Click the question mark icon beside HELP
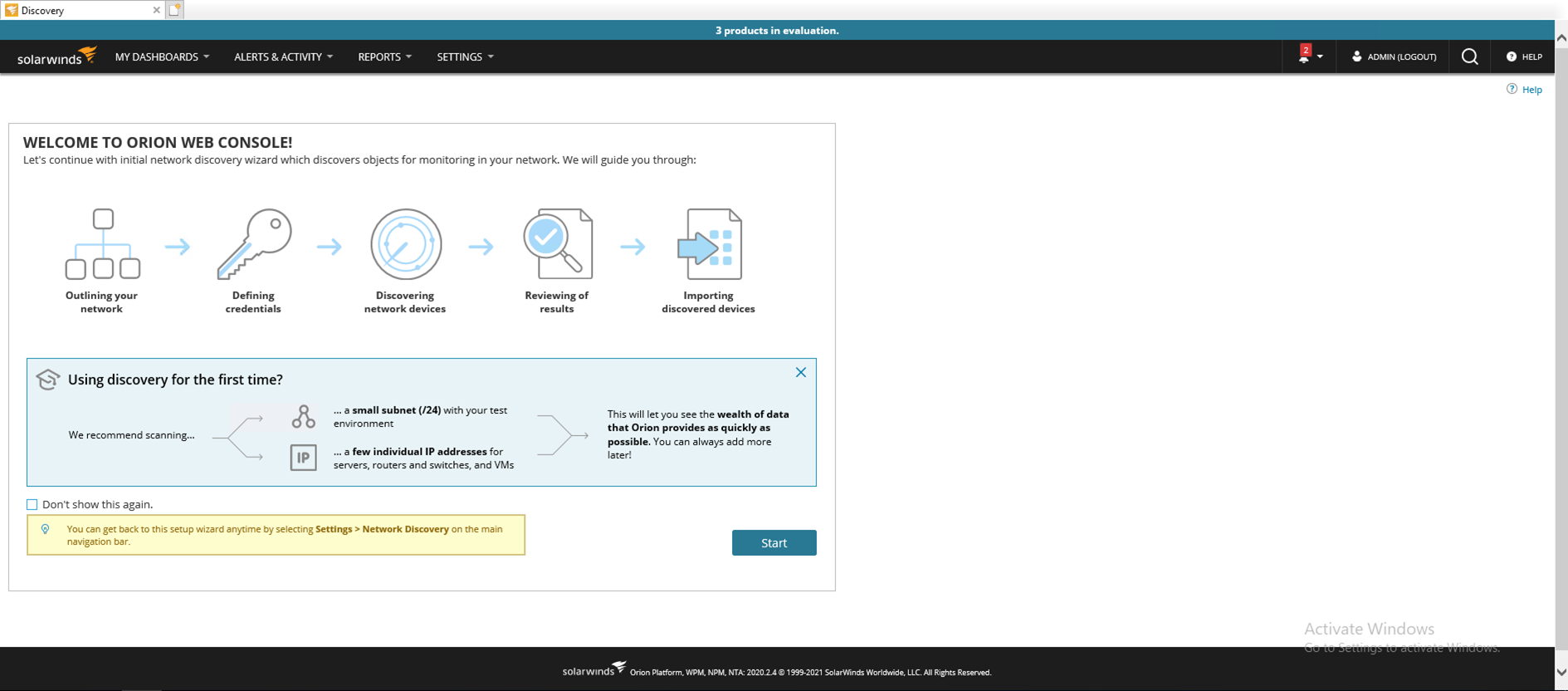Image resolution: width=1568 pixels, height=691 pixels. [x=1511, y=56]
